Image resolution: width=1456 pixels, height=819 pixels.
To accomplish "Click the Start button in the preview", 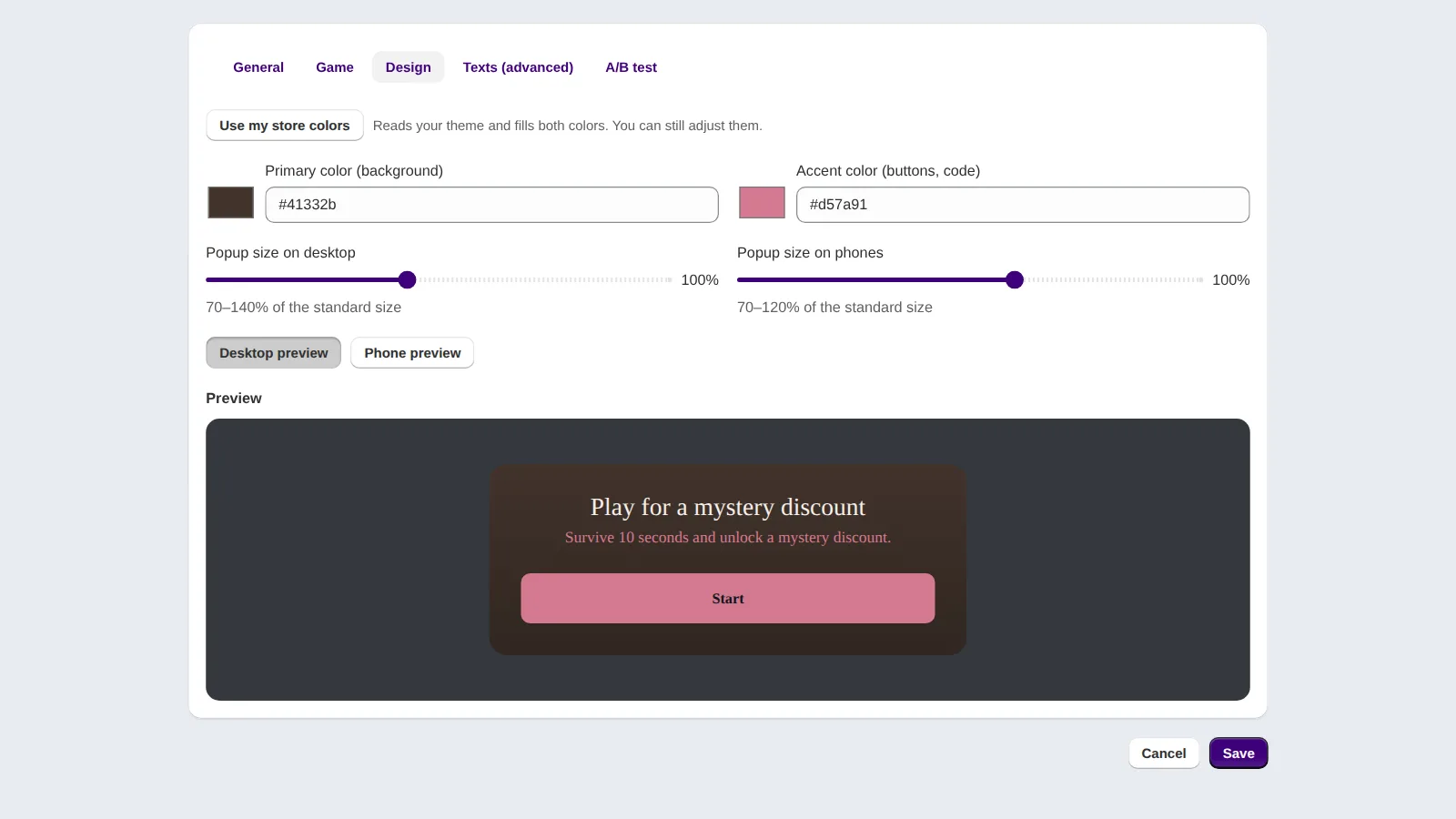I will 728,599.
